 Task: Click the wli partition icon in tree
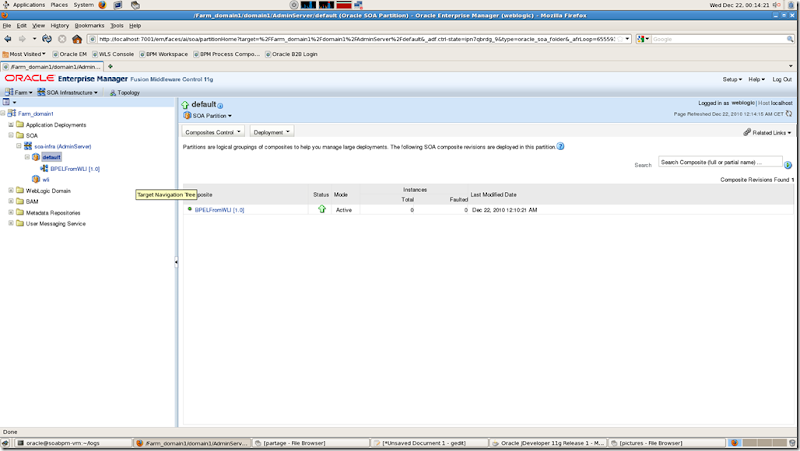36,179
